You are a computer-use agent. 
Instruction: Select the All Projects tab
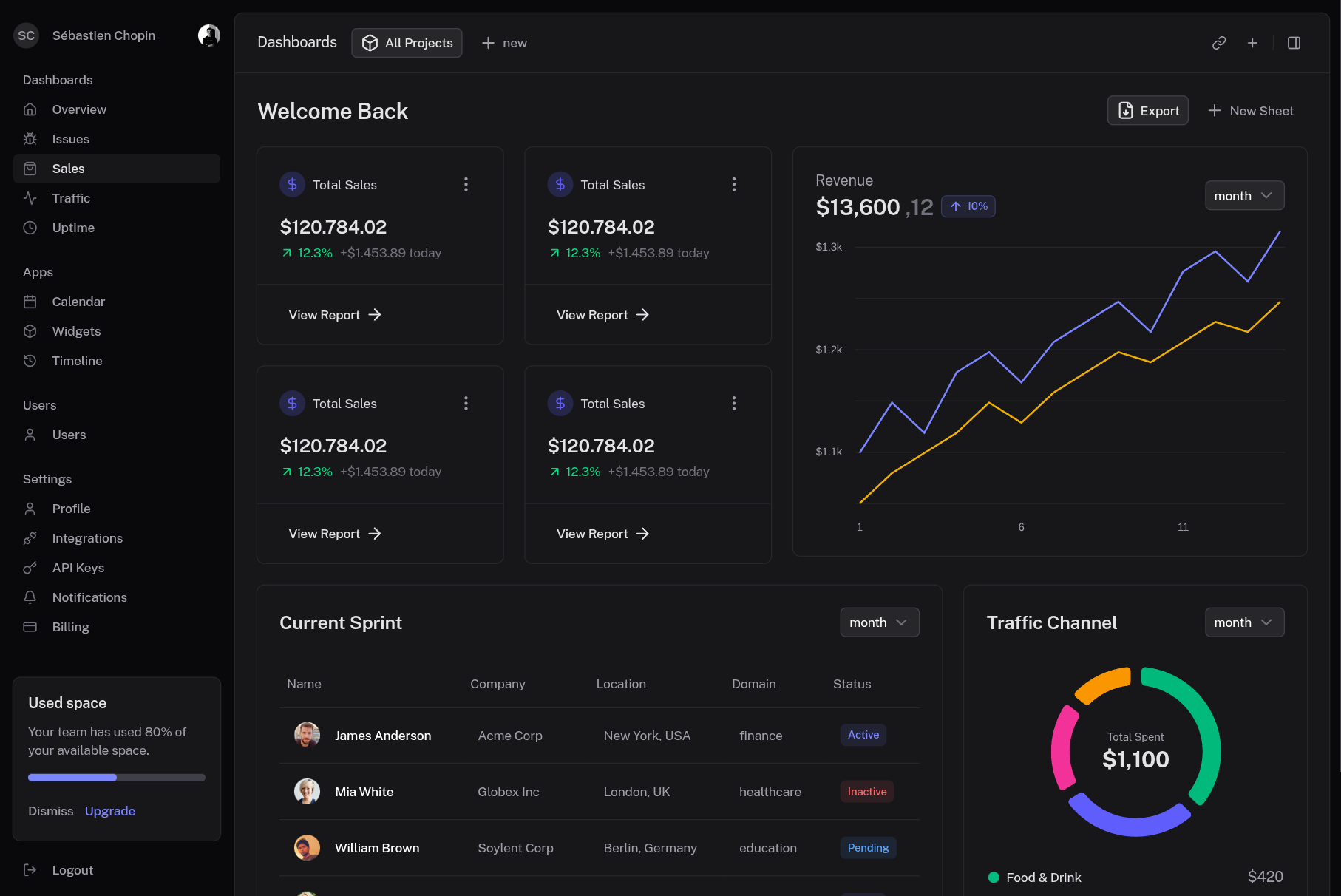pos(407,43)
